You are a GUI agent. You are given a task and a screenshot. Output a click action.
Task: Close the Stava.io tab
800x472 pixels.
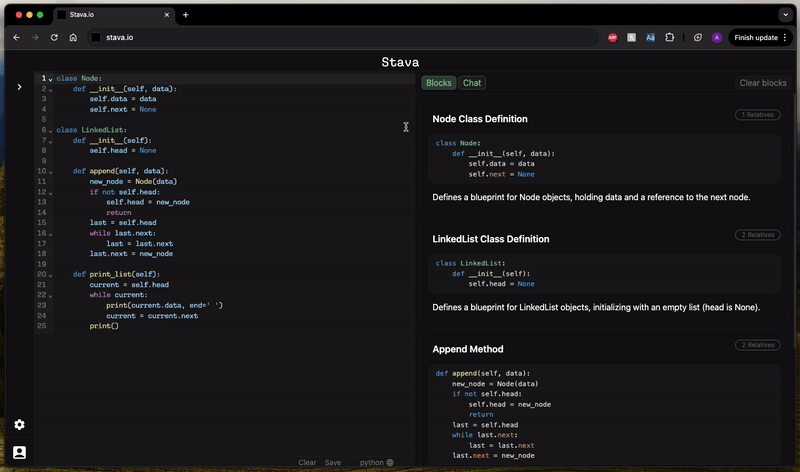(x=166, y=15)
